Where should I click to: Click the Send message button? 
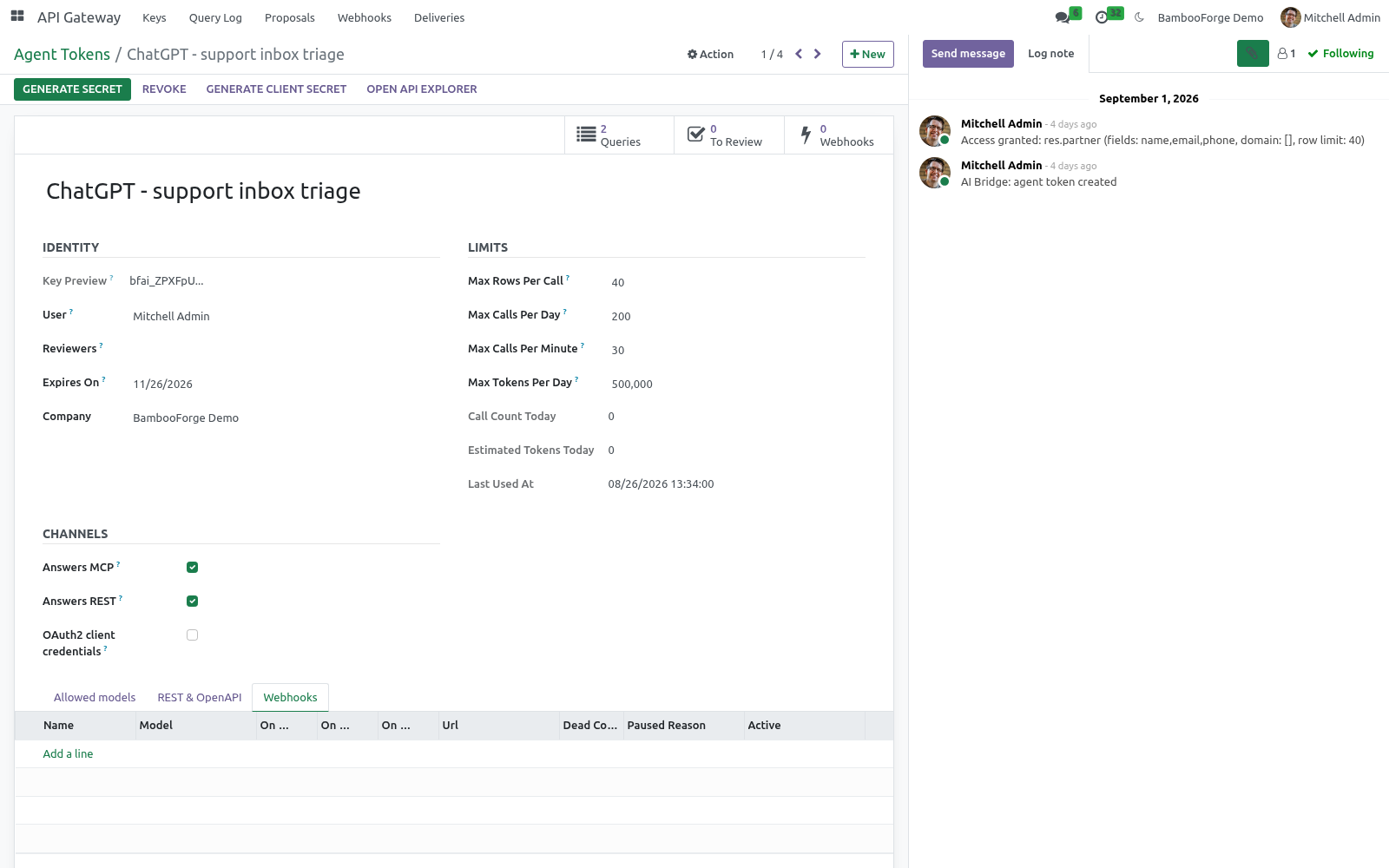(968, 54)
